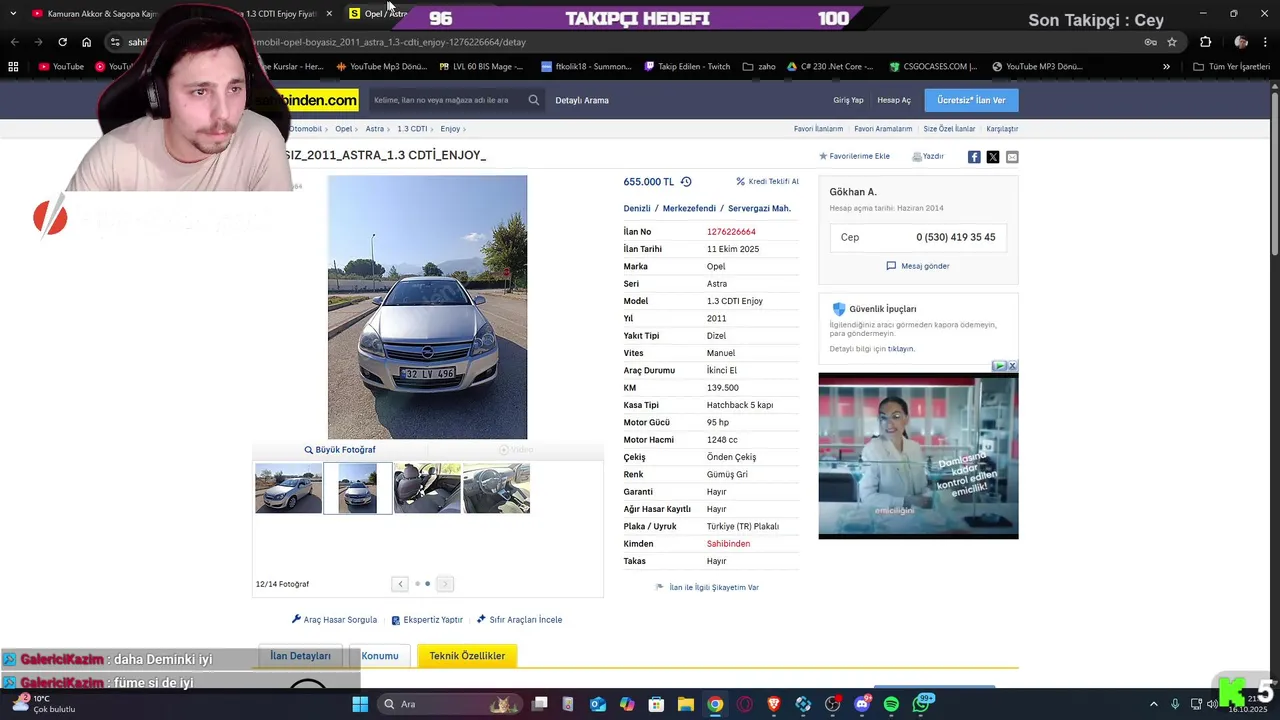Open Spotify from the taskbar
The image size is (1280, 720).
[891, 704]
